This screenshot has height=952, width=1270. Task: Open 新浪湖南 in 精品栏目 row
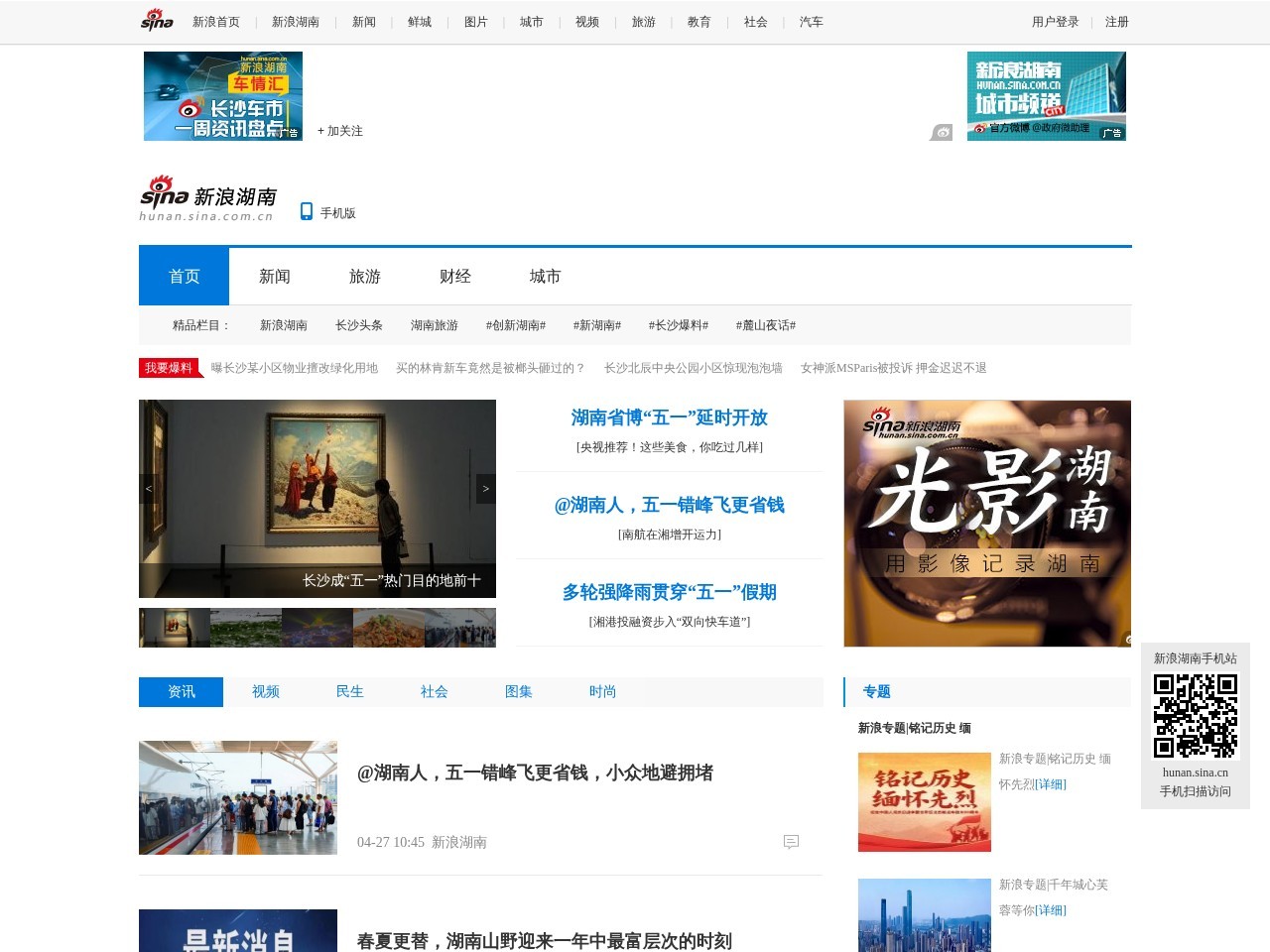pyautogui.click(x=284, y=325)
